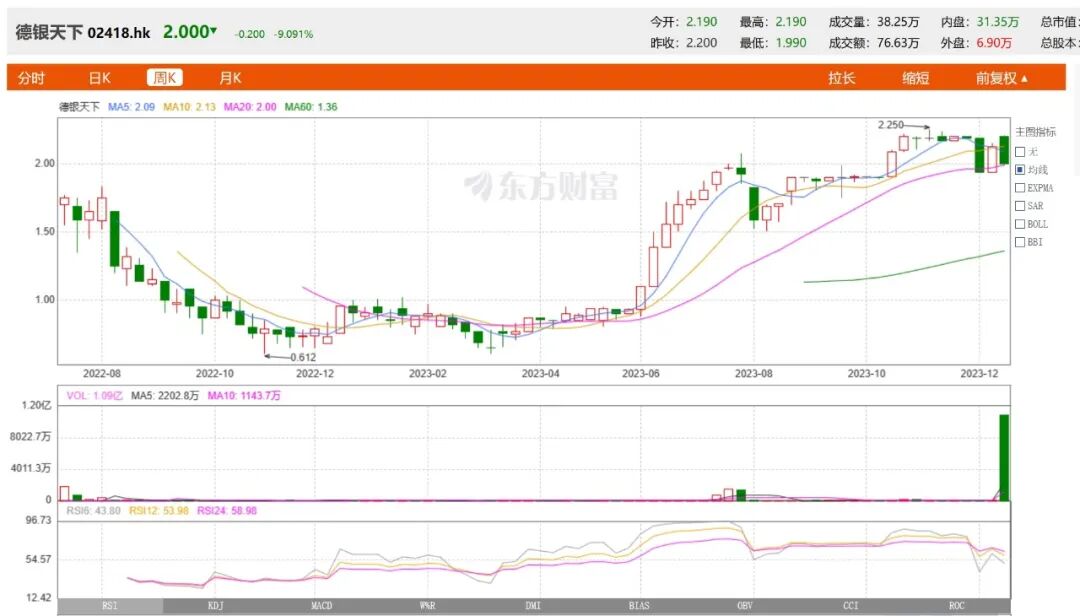Click the VOL: 1.09亿 label
Image resolution: width=1080 pixels, height=616 pixels.
click(94, 396)
